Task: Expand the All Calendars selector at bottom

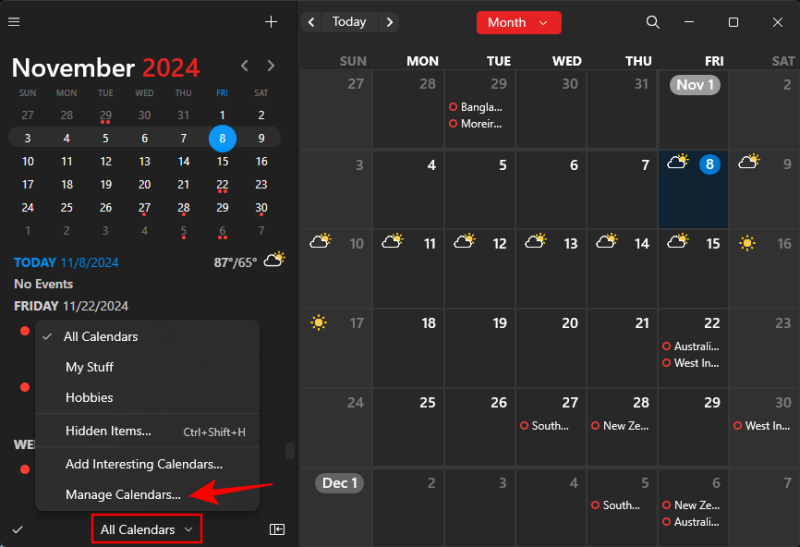Action: click(x=146, y=529)
